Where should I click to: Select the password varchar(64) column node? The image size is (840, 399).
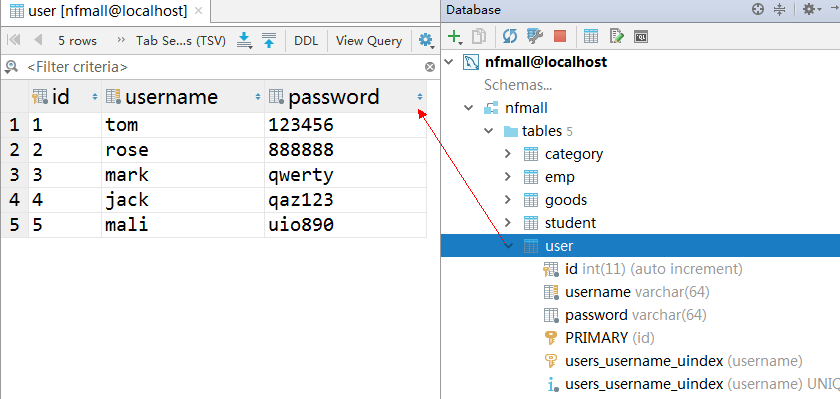pos(635,315)
